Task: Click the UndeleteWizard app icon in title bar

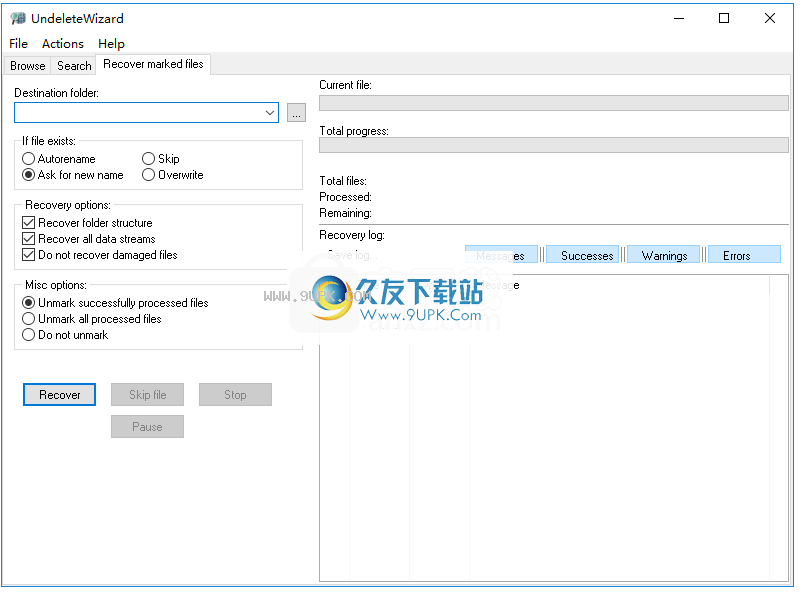Action: (x=18, y=18)
